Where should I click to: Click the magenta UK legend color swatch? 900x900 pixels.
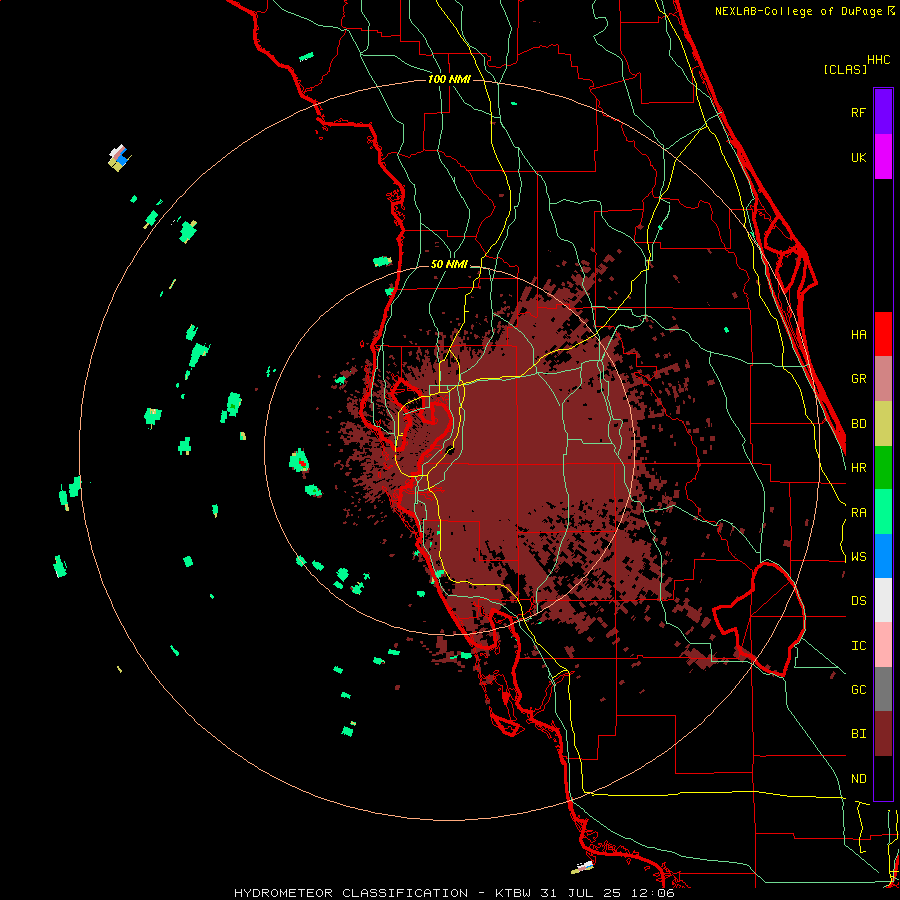[x=883, y=157]
